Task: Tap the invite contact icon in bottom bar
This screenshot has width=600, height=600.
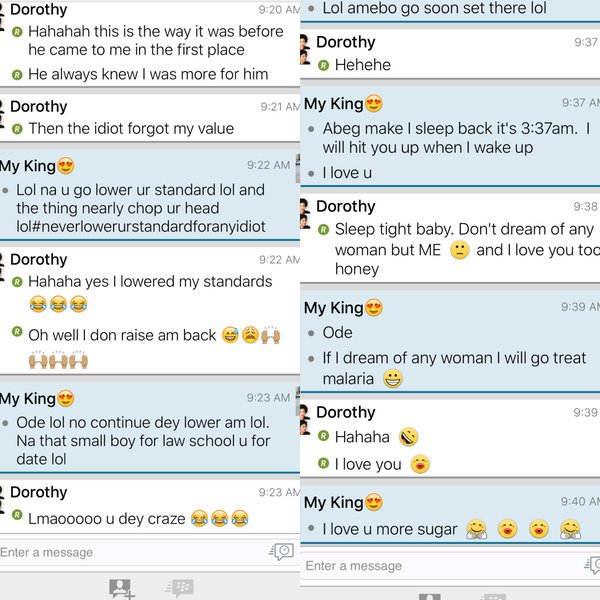Action: point(122,588)
